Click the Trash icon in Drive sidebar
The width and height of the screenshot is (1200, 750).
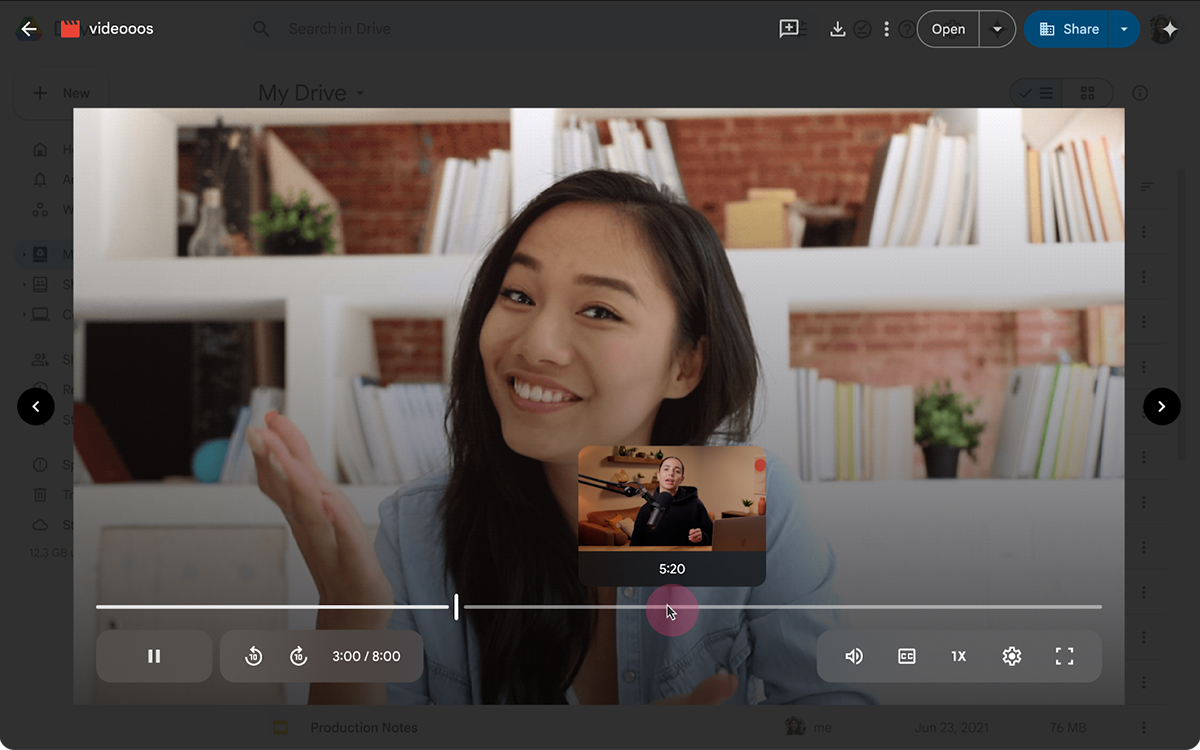click(40, 494)
